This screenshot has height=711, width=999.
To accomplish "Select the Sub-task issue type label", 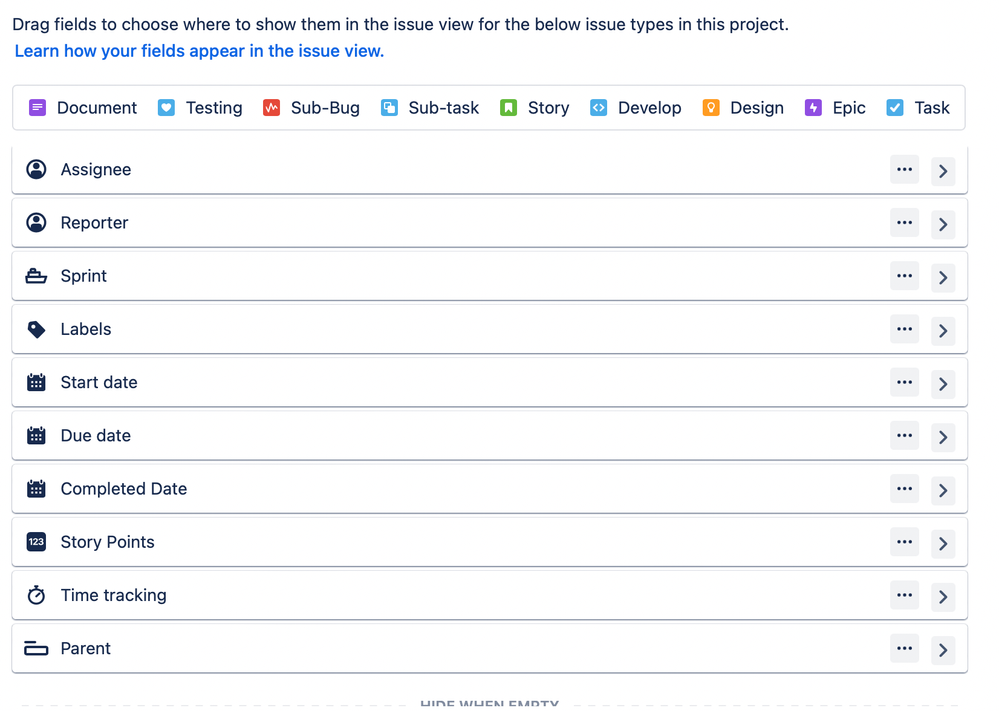I will [x=443, y=108].
